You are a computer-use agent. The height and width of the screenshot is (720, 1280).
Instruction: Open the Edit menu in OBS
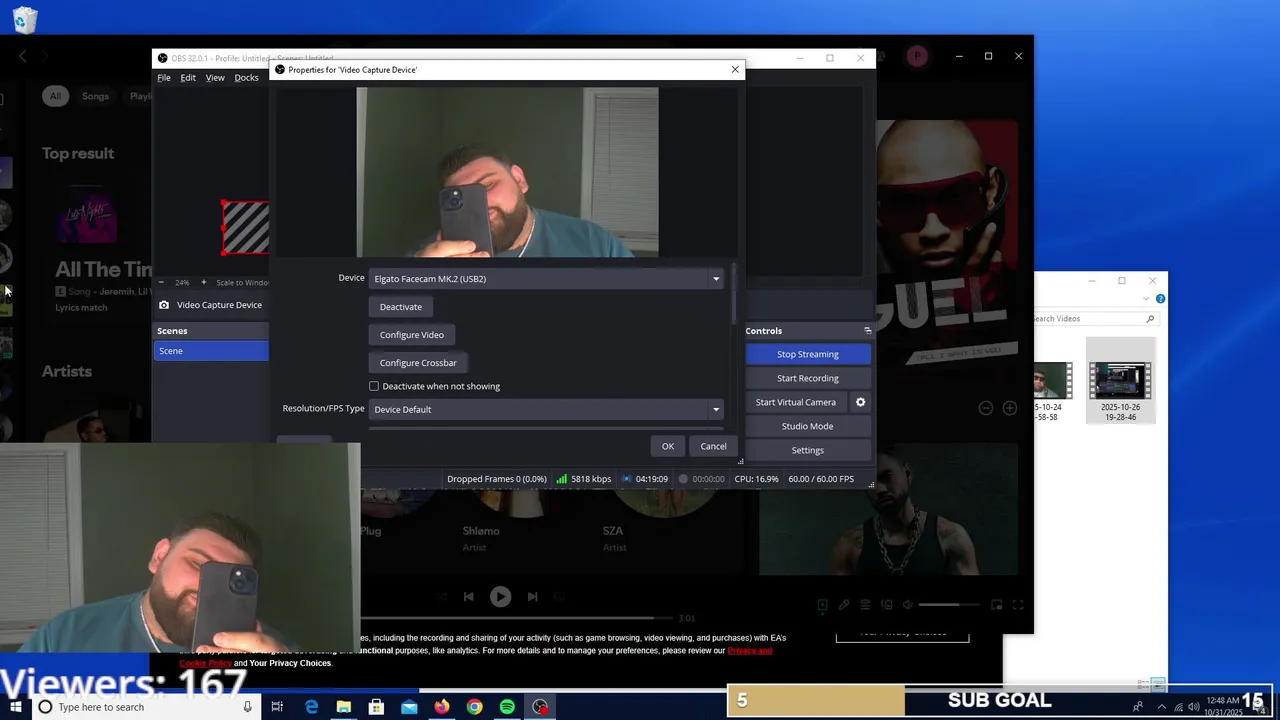[x=188, y=78]
